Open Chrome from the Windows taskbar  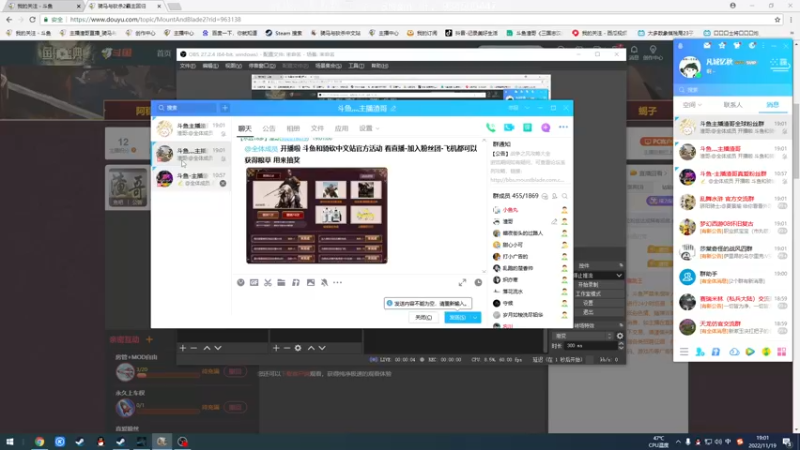coord(39,442)
